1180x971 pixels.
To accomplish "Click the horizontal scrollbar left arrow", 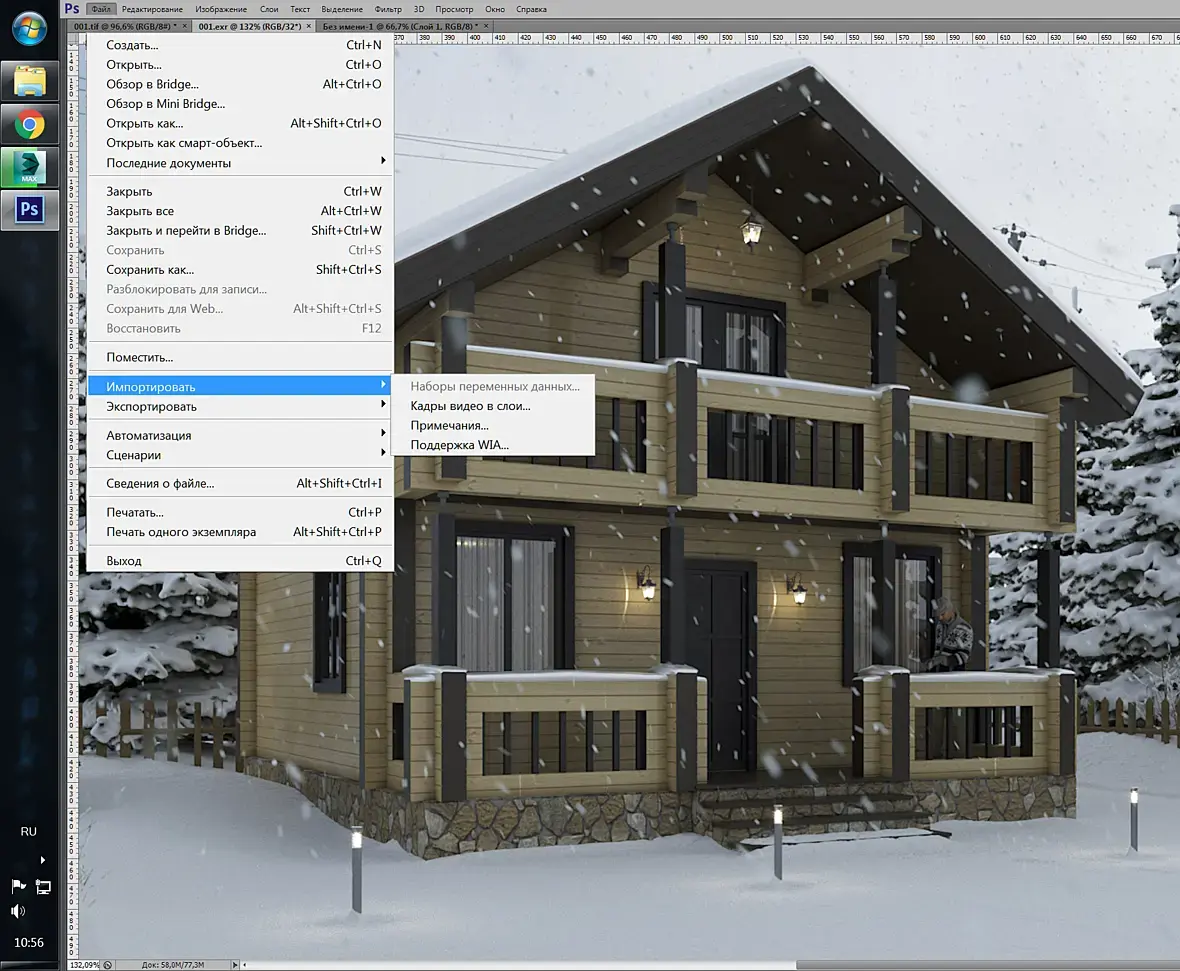I will (x=244, y=965).
